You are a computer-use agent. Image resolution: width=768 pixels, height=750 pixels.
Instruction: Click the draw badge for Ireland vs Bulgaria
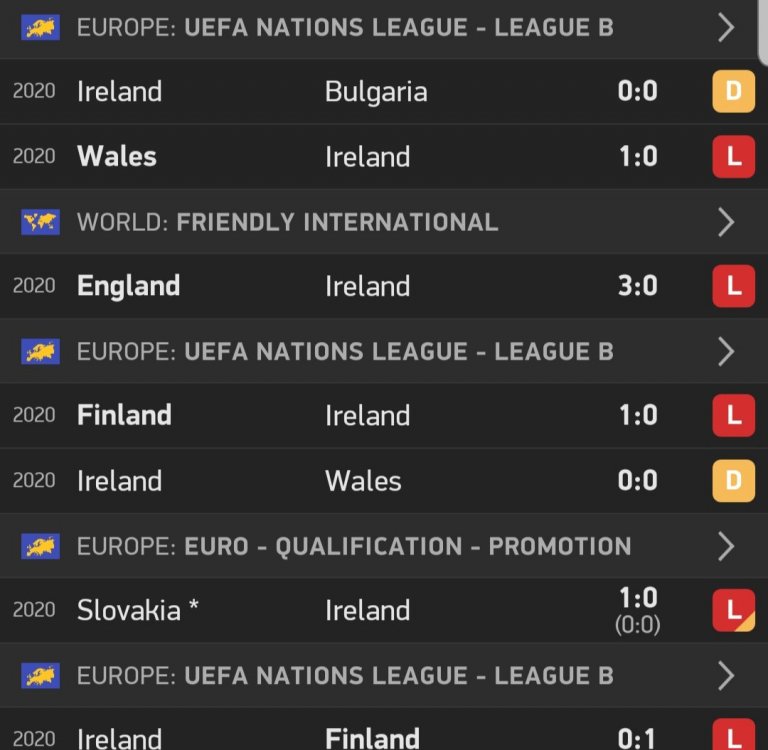point(733,92)
